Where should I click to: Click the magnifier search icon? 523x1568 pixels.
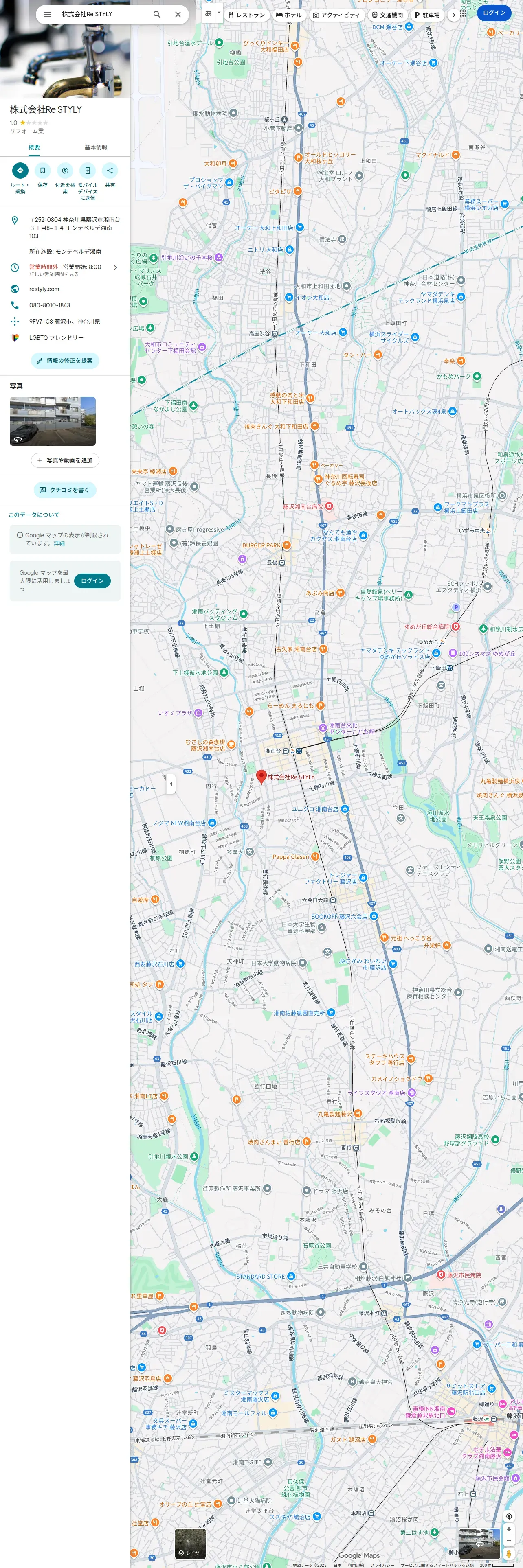pyautogui.click(x=157, y=15)
